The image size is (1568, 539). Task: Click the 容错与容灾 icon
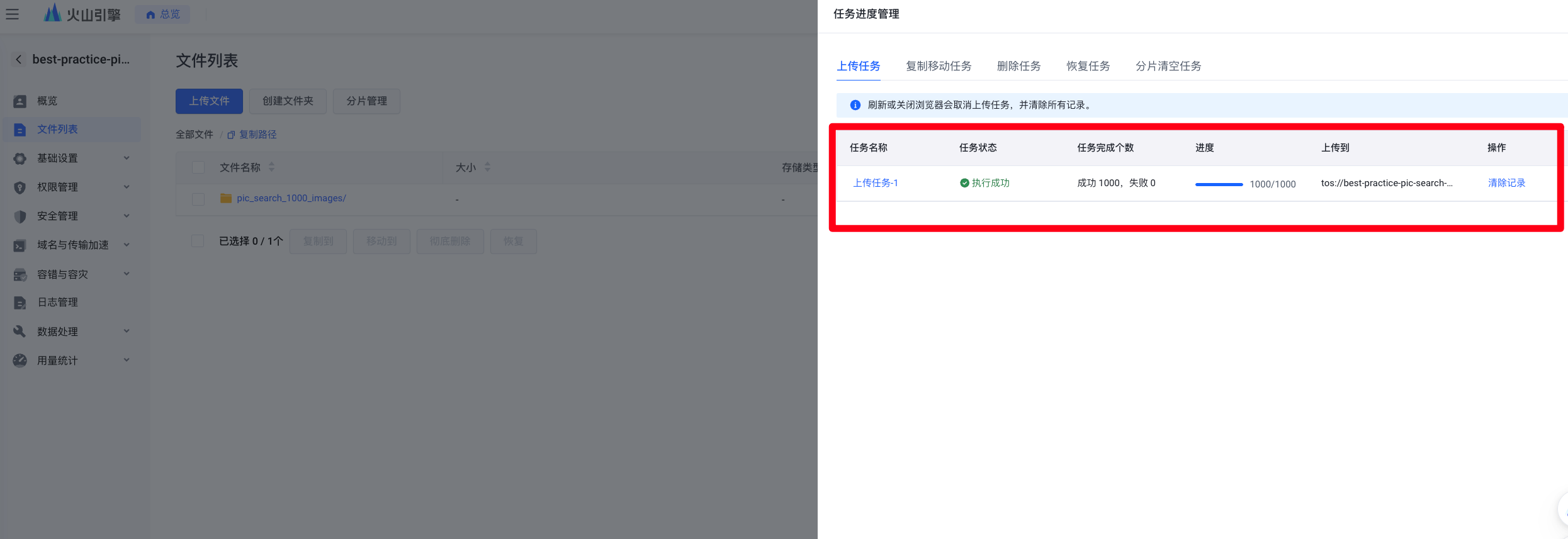20,275
